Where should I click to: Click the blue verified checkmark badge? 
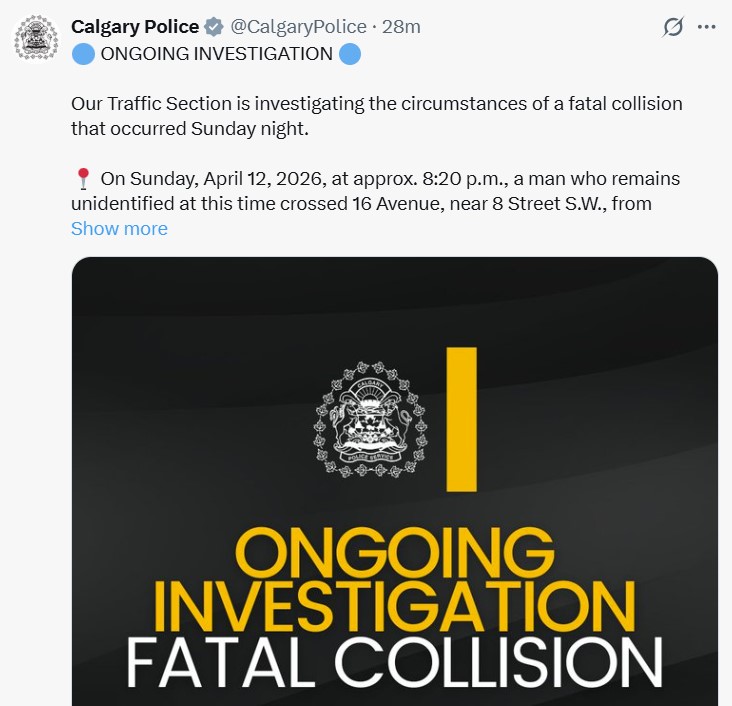tap(214, 27)
